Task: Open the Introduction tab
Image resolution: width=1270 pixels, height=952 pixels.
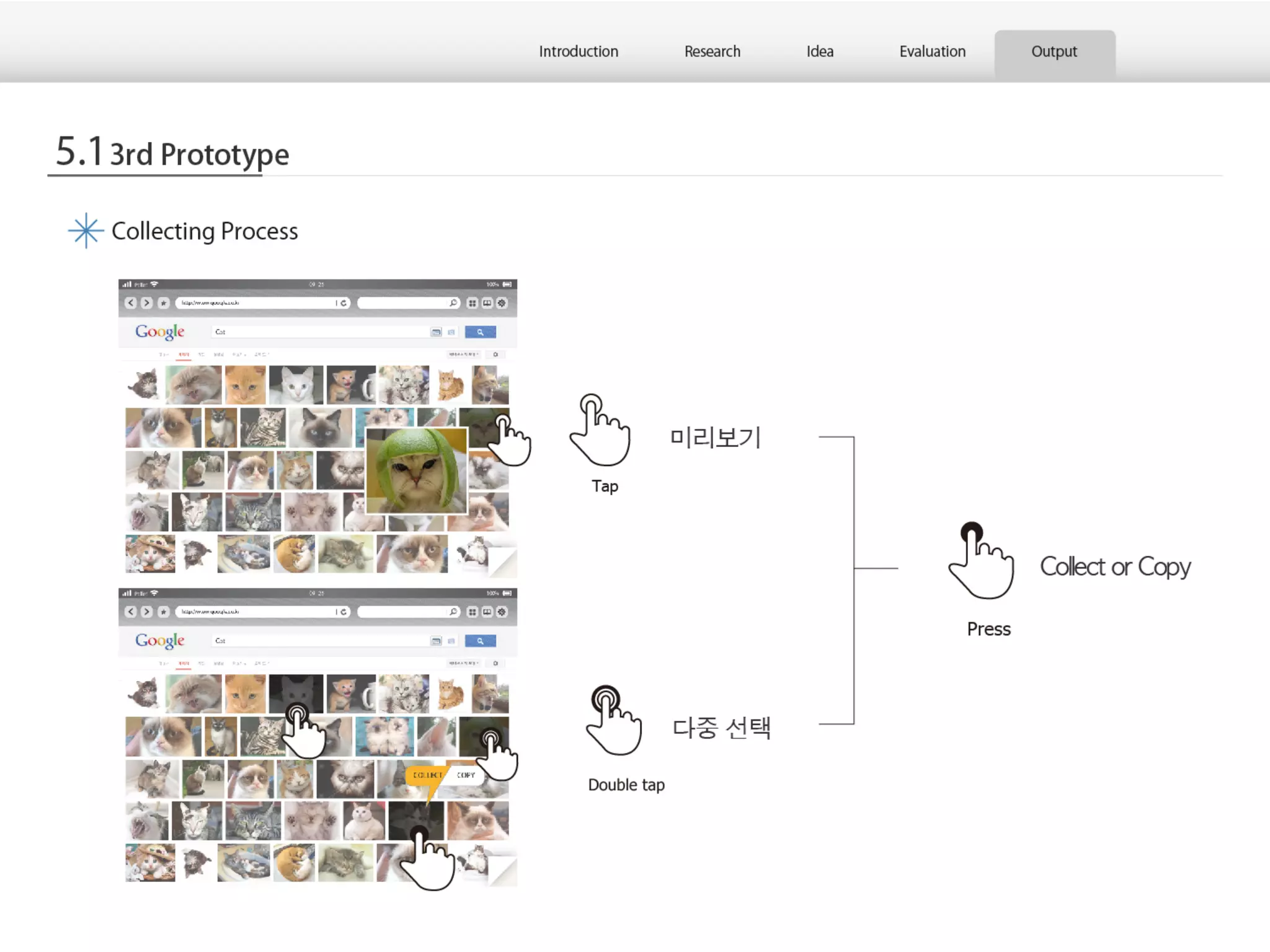Action: pyautogui.click(x=578, y=51)
